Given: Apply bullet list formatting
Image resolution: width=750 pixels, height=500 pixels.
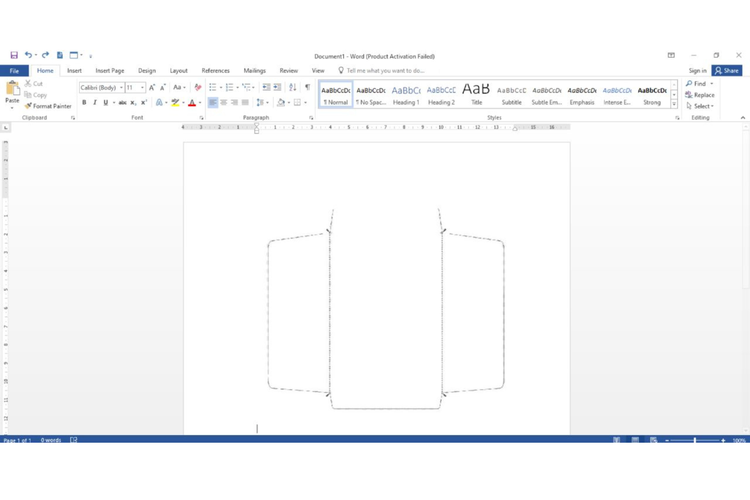Looking at the screenshot, I should (x=213, y=88).
